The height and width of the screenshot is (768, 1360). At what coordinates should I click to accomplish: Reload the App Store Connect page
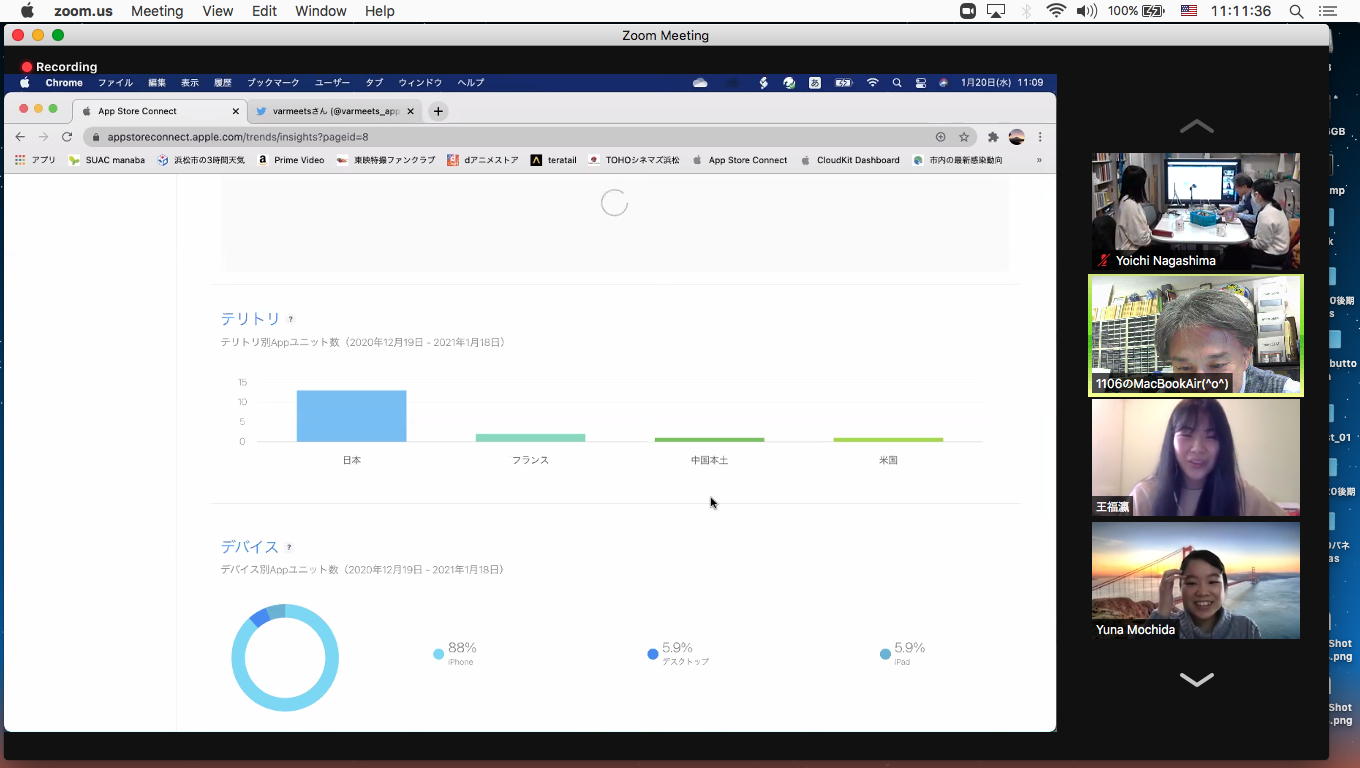click(x=67, y=137)
